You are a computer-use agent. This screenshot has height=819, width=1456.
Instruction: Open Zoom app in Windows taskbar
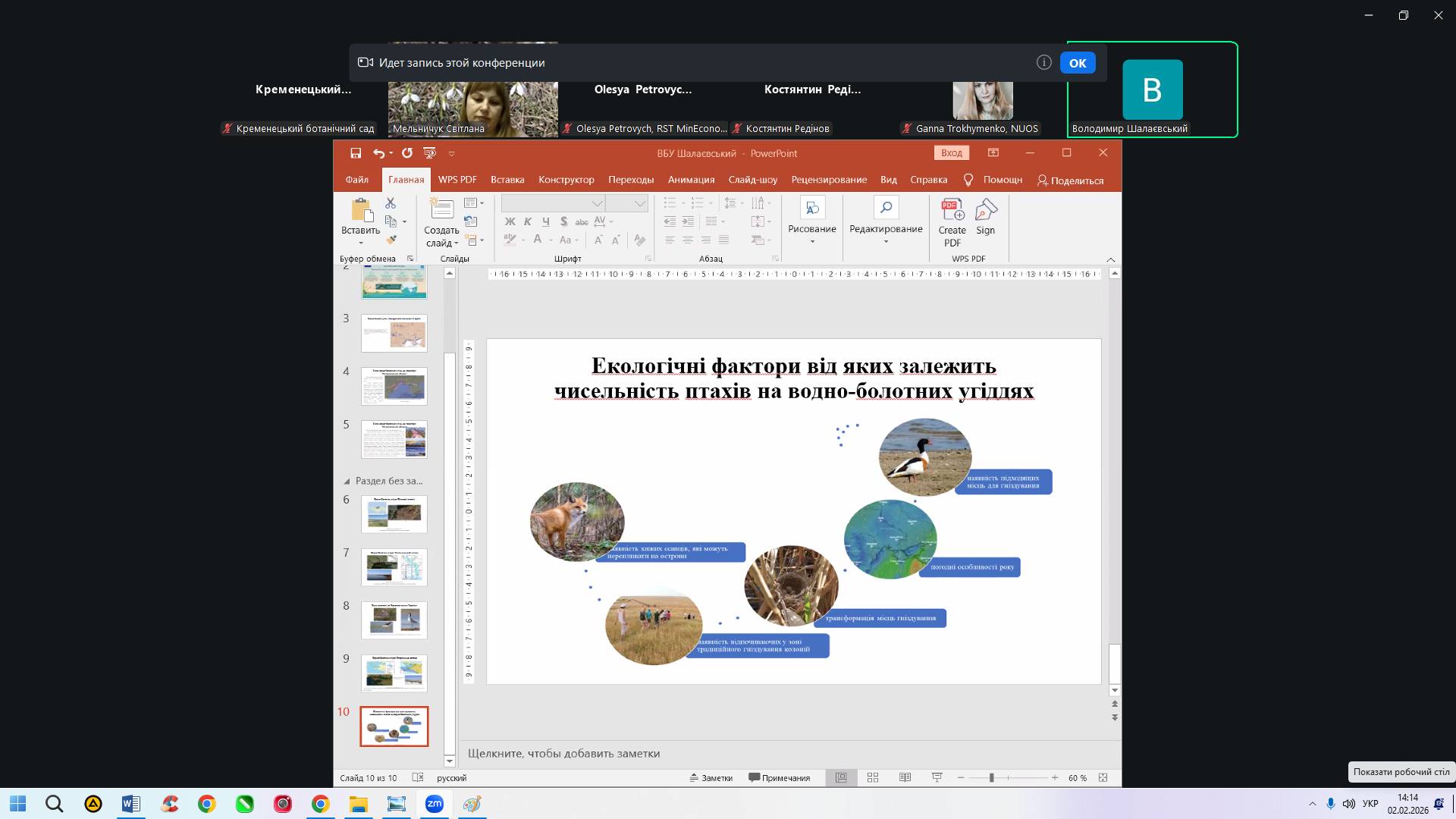(434, 804)
